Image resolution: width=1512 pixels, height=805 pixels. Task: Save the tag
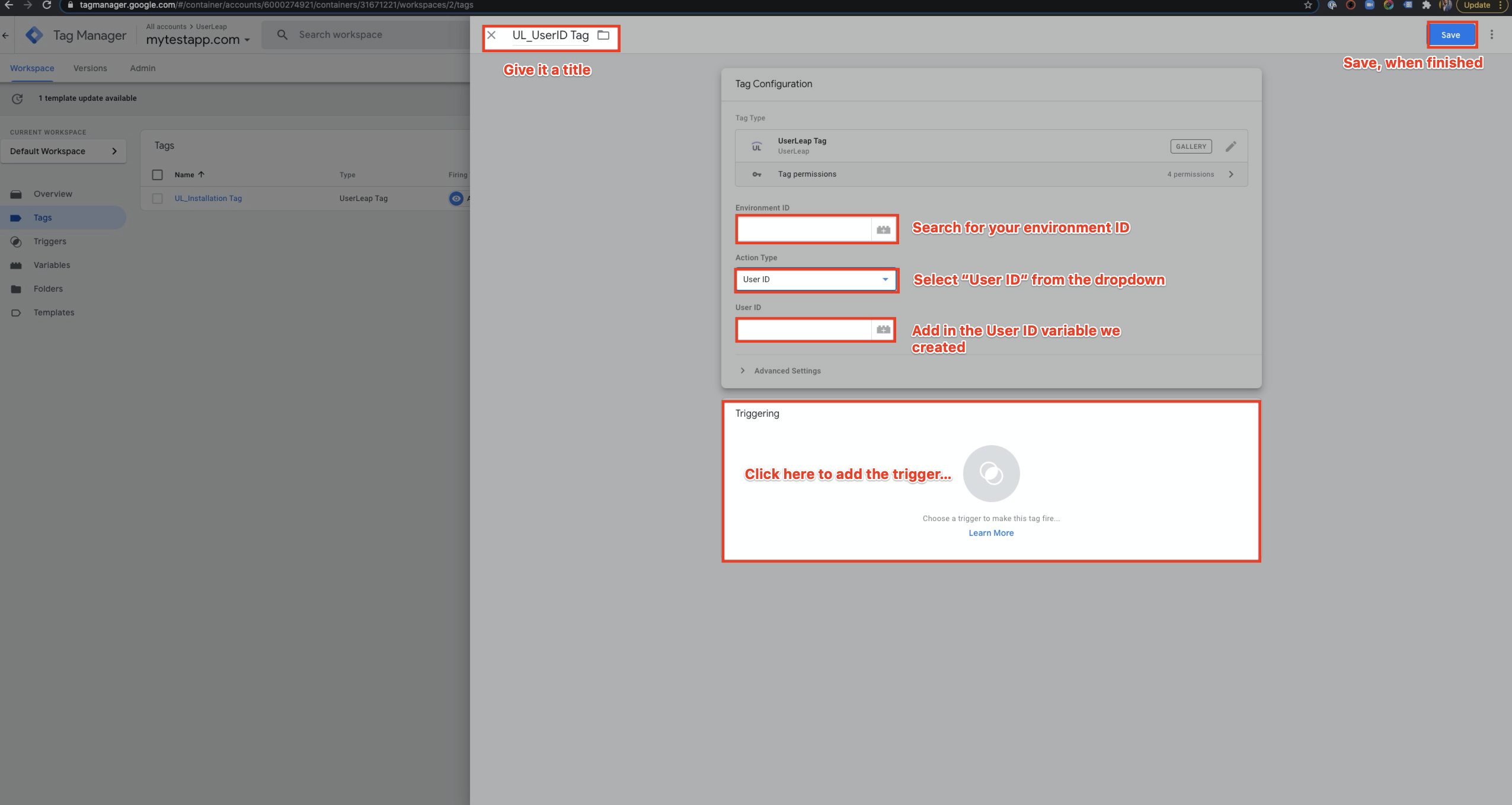[x=1450, y=35]
